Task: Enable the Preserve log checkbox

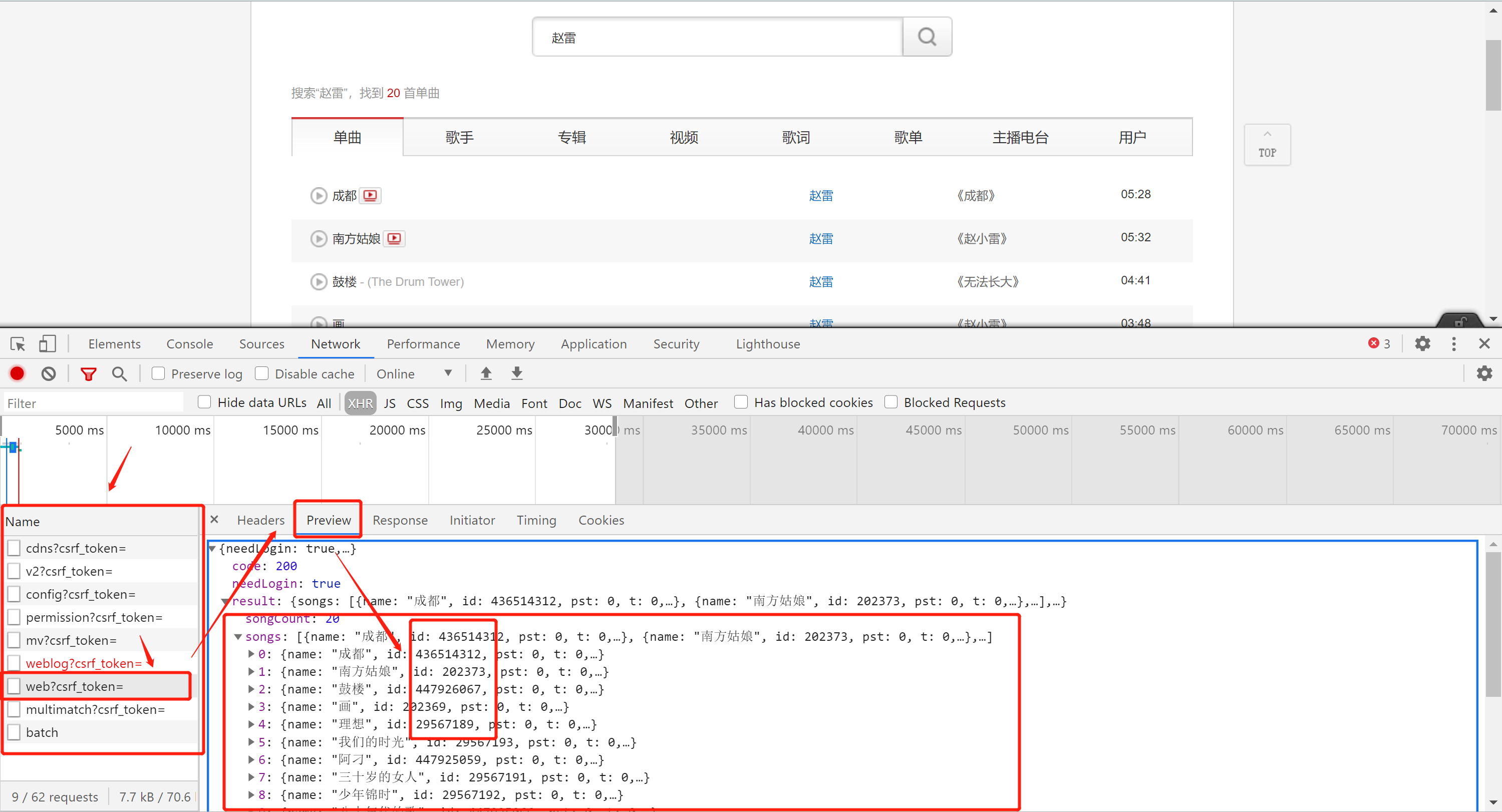Action: [158, 373]
